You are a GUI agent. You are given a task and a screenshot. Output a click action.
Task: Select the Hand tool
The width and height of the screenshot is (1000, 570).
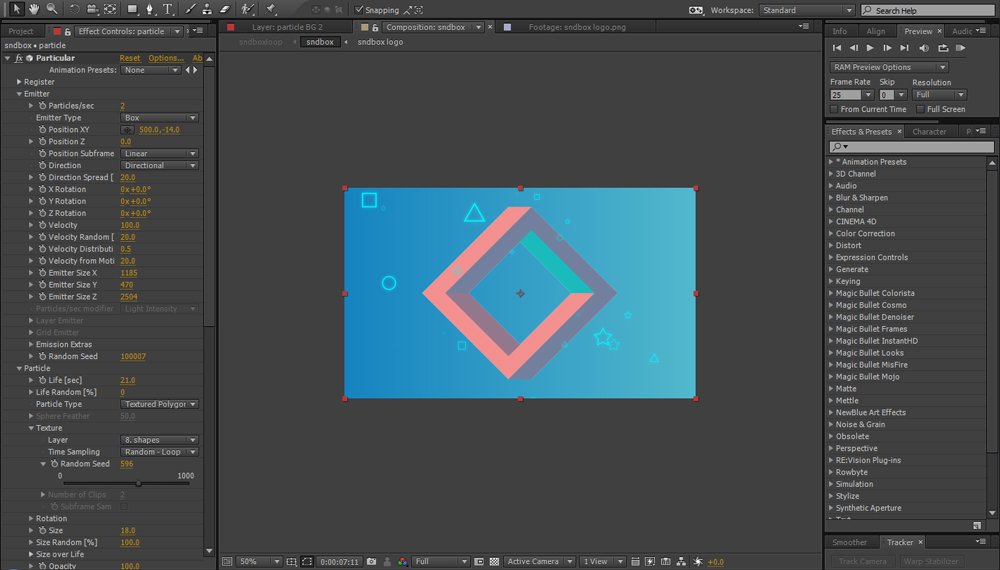[34, 9]
